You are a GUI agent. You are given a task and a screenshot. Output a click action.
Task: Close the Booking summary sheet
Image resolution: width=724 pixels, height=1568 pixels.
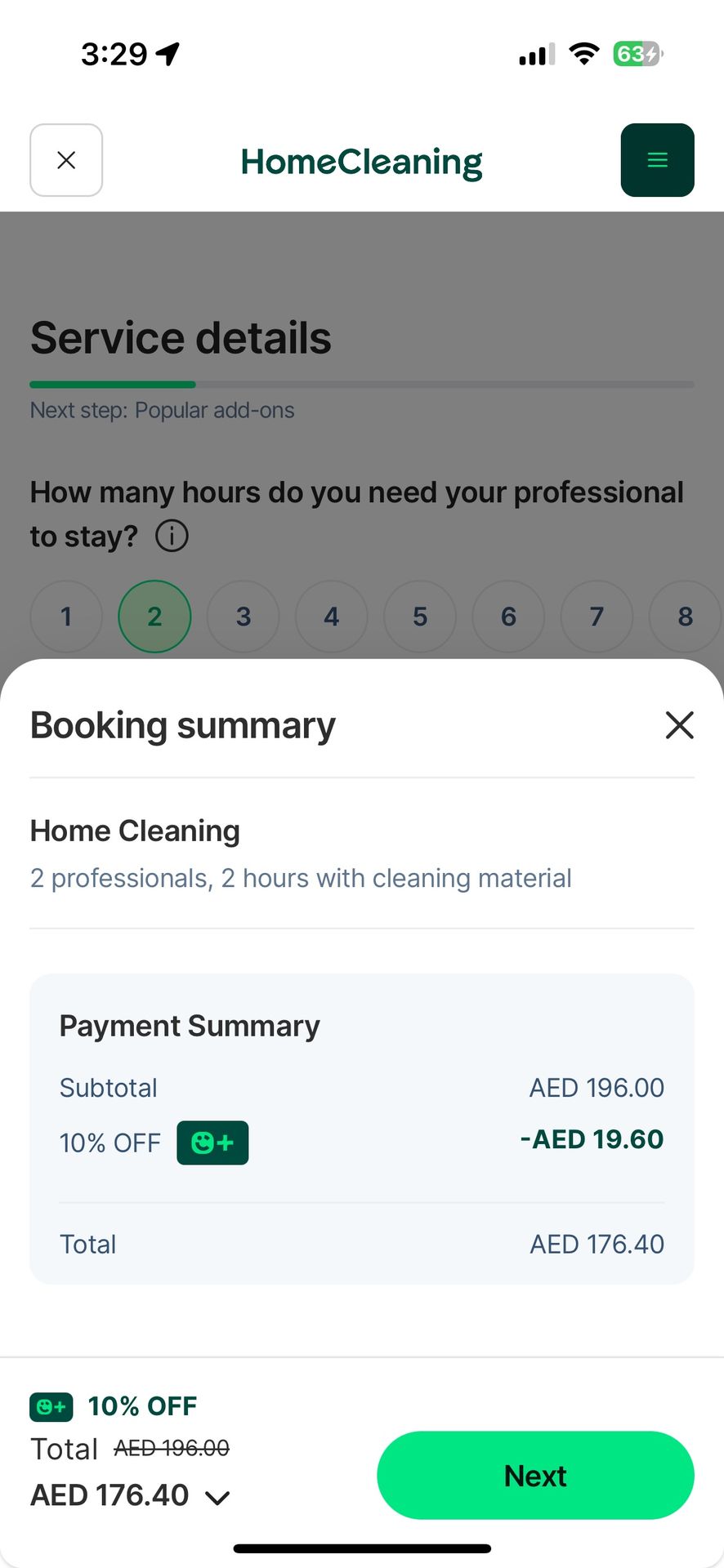click(x=679, y=725)
